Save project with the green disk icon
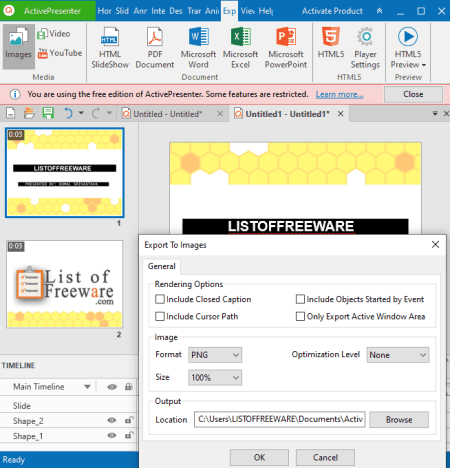The width and height of the screenshot is (450, 468). click(x=48, y=113)
